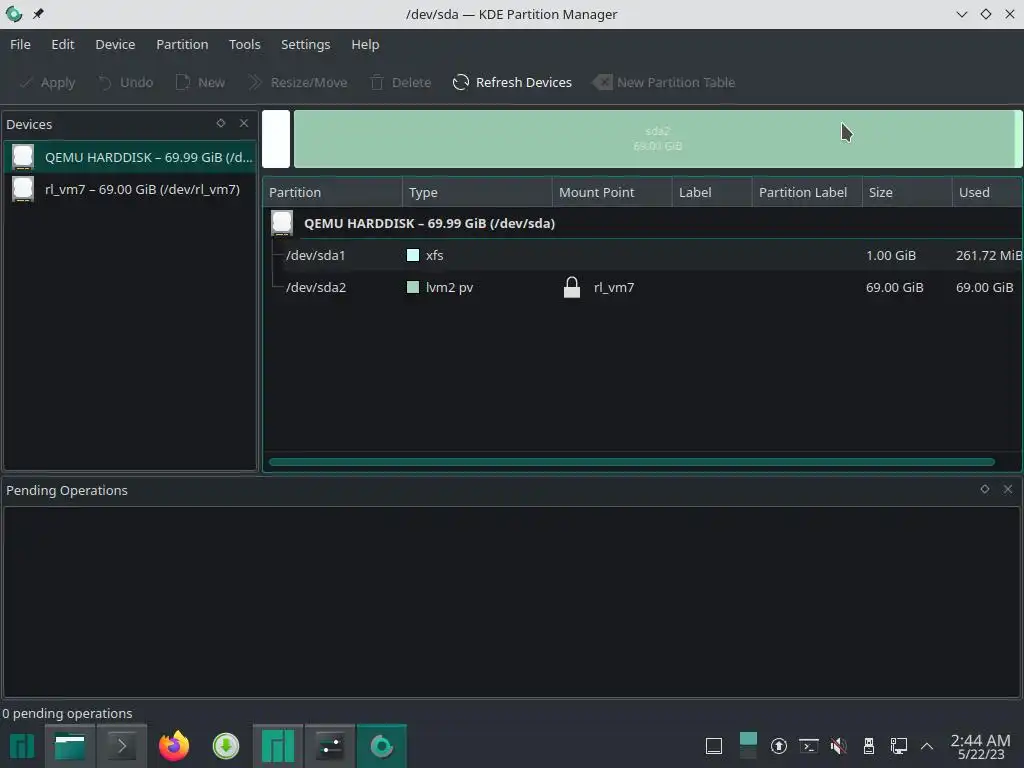Open the green download installer icon in the taskbar
1024x768 pixels.
click(226, 746)
